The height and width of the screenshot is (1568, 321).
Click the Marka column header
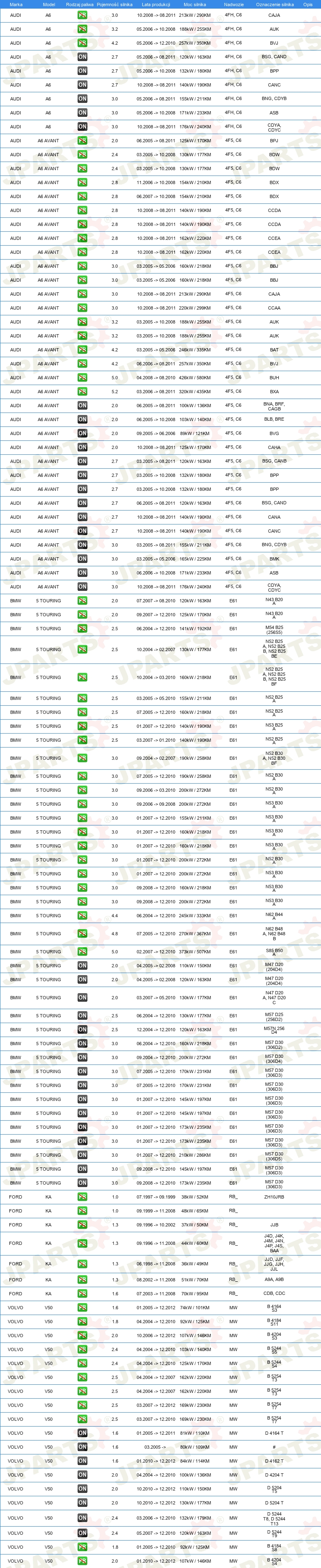pos(16,4)
